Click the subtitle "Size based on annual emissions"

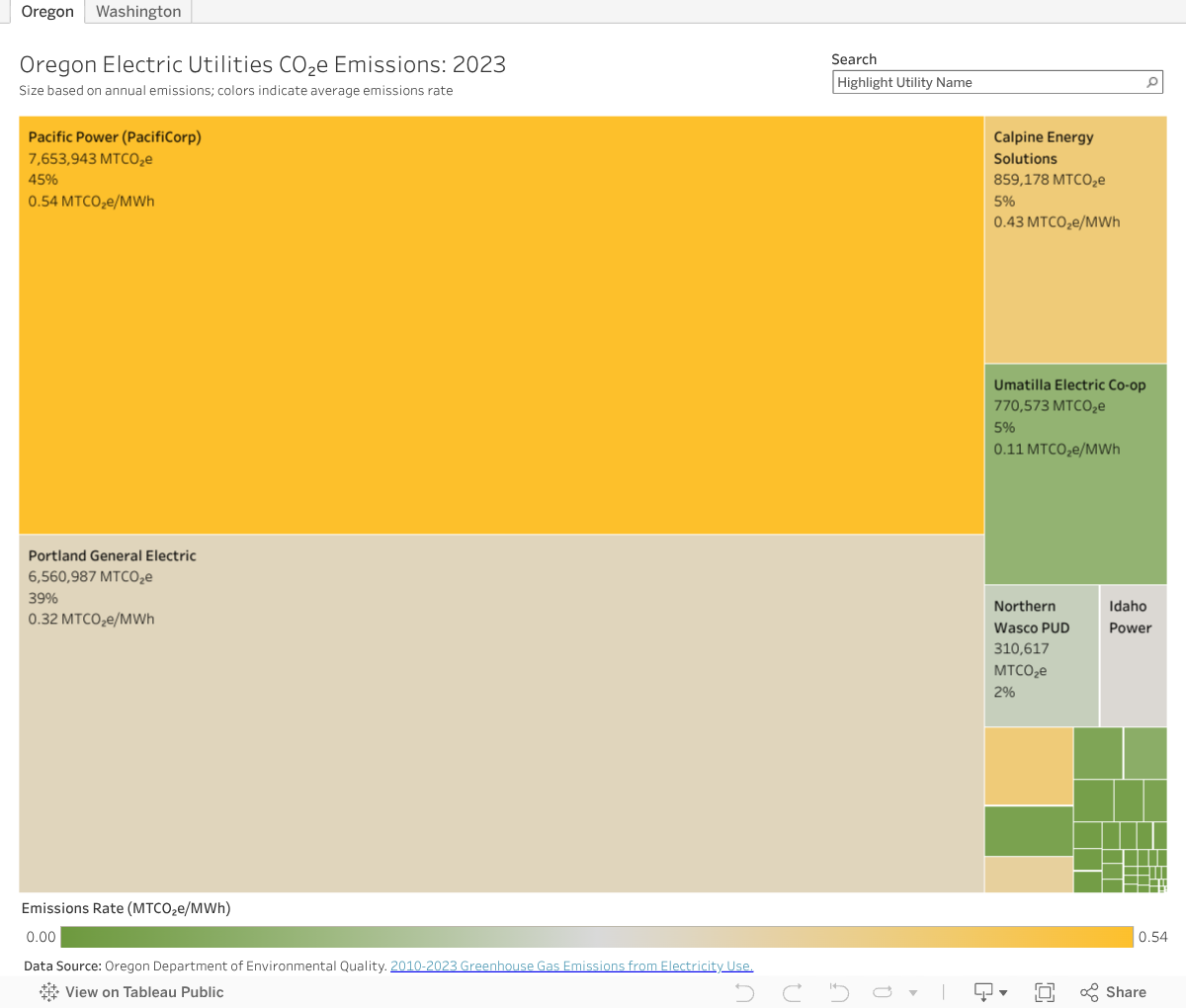pyautogui.click(x=116, y=91)
